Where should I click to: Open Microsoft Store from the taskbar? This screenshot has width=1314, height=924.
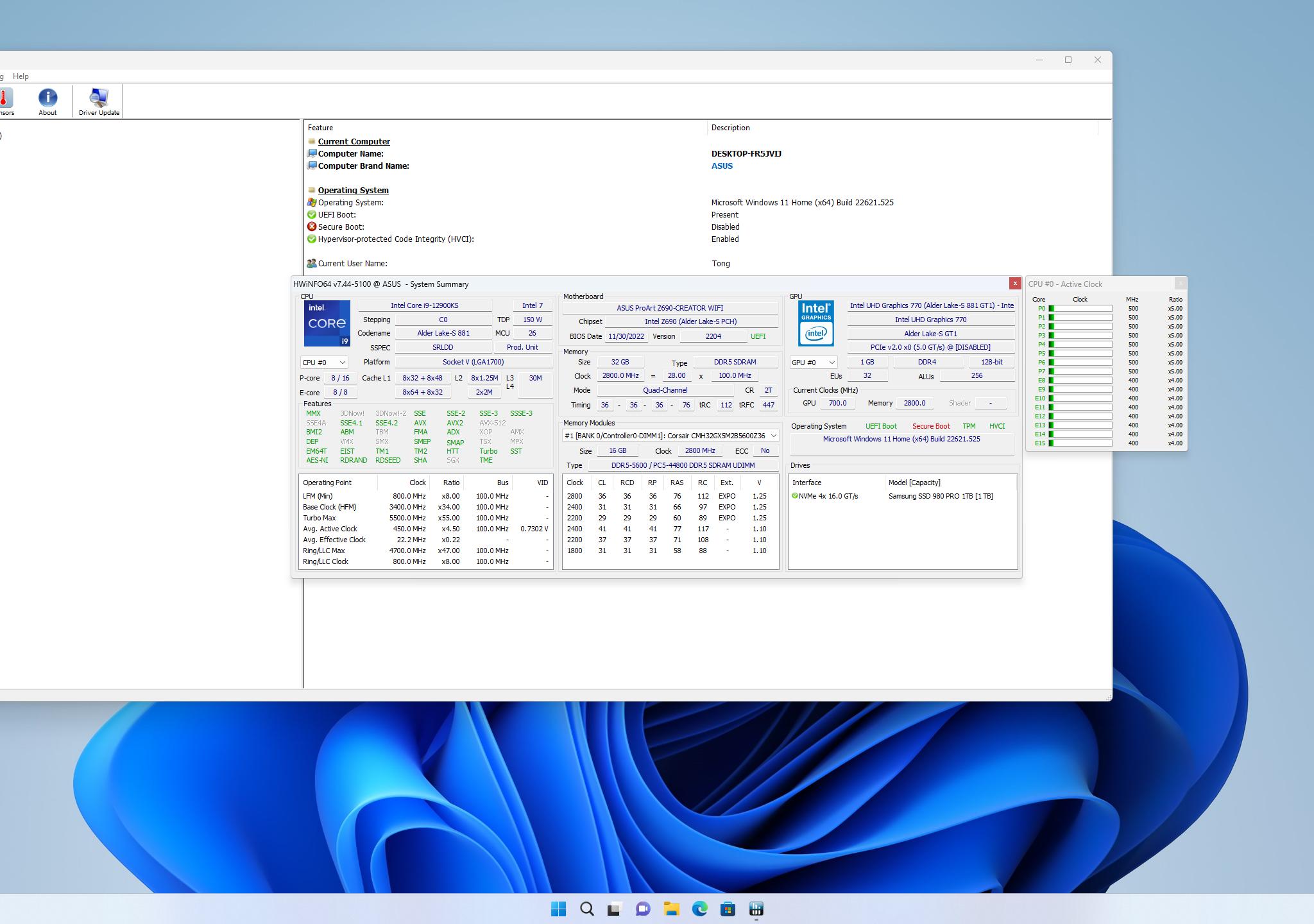tap(728, 909)
